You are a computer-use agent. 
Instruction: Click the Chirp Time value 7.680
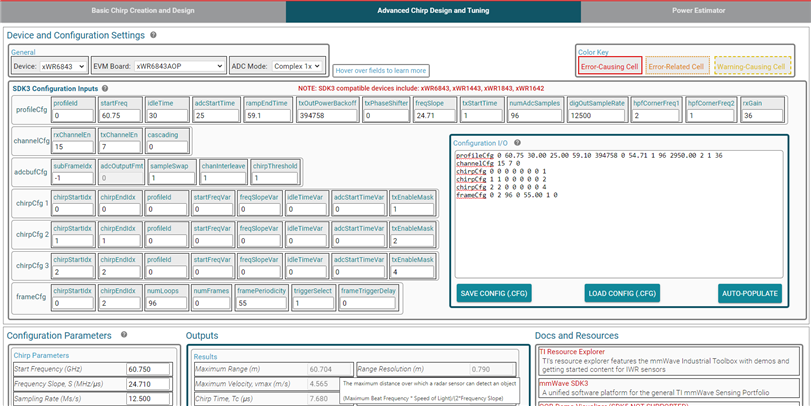tap(323, 399)
